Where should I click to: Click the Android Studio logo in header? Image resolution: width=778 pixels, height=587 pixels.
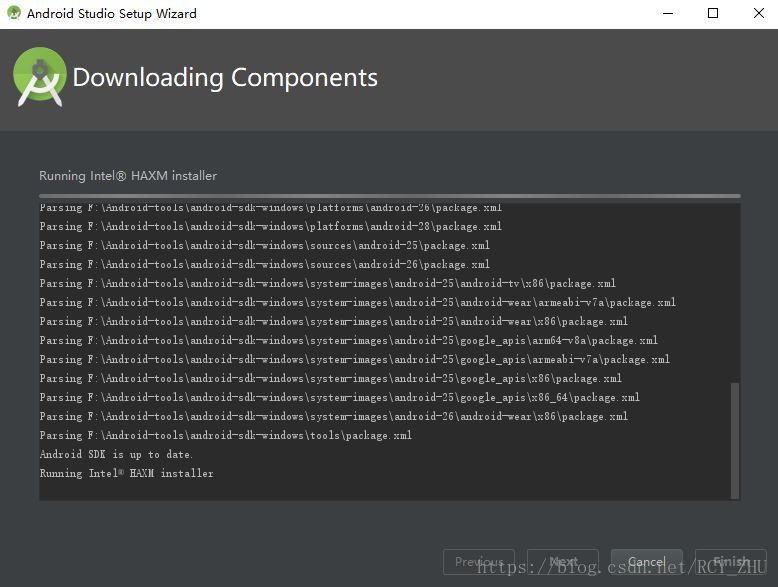40,77
